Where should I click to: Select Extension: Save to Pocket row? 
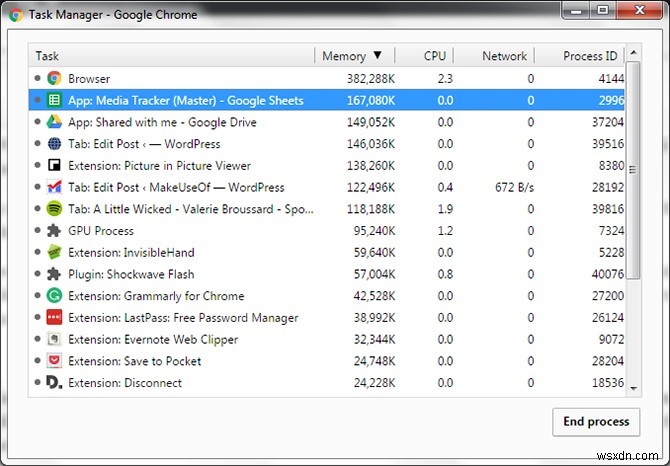[x=326, y=361]
